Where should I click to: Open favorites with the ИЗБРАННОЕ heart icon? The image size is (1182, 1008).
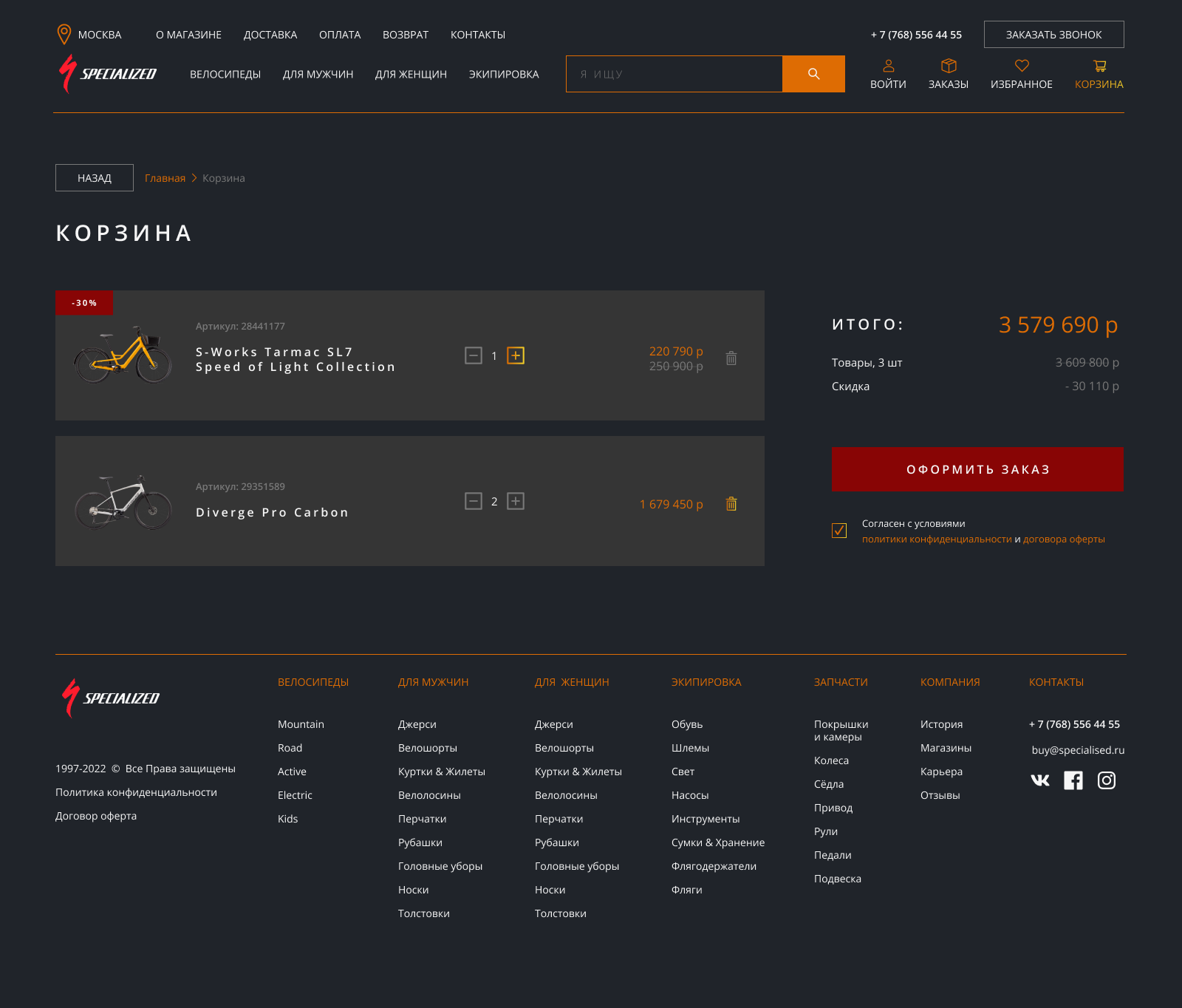[1021, 65]
